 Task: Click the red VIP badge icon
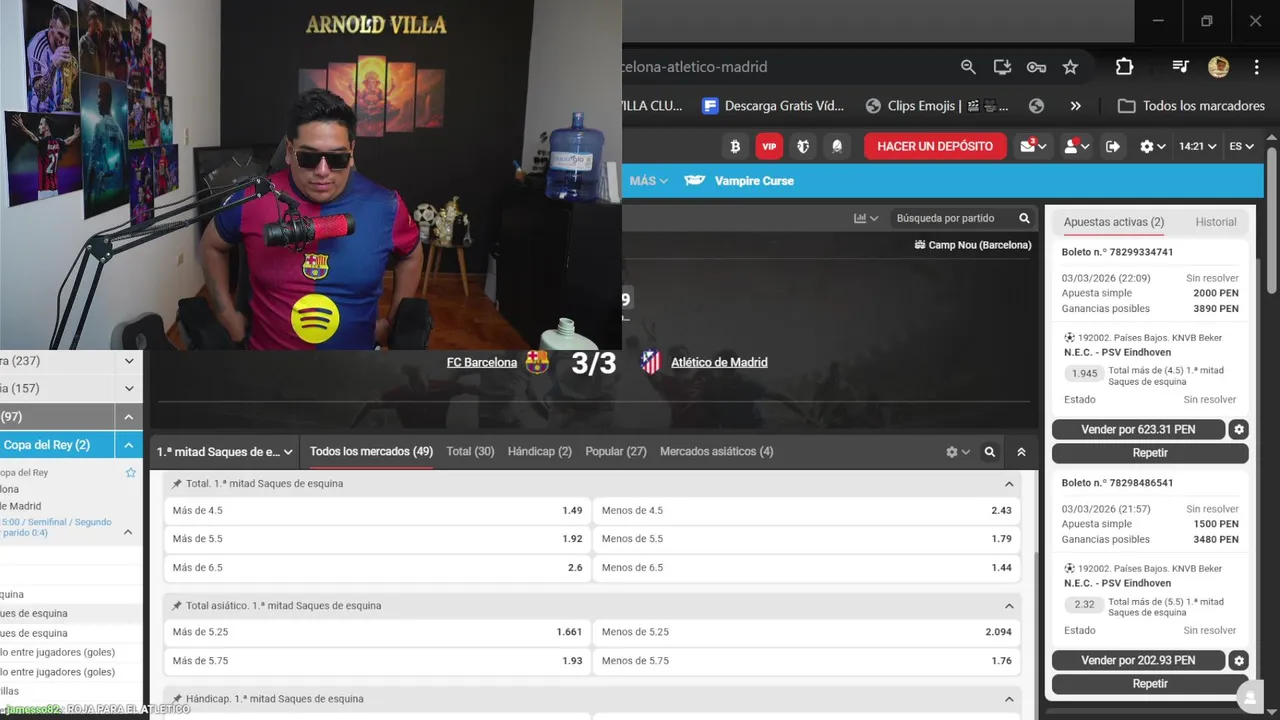click(x=769, y=146)
